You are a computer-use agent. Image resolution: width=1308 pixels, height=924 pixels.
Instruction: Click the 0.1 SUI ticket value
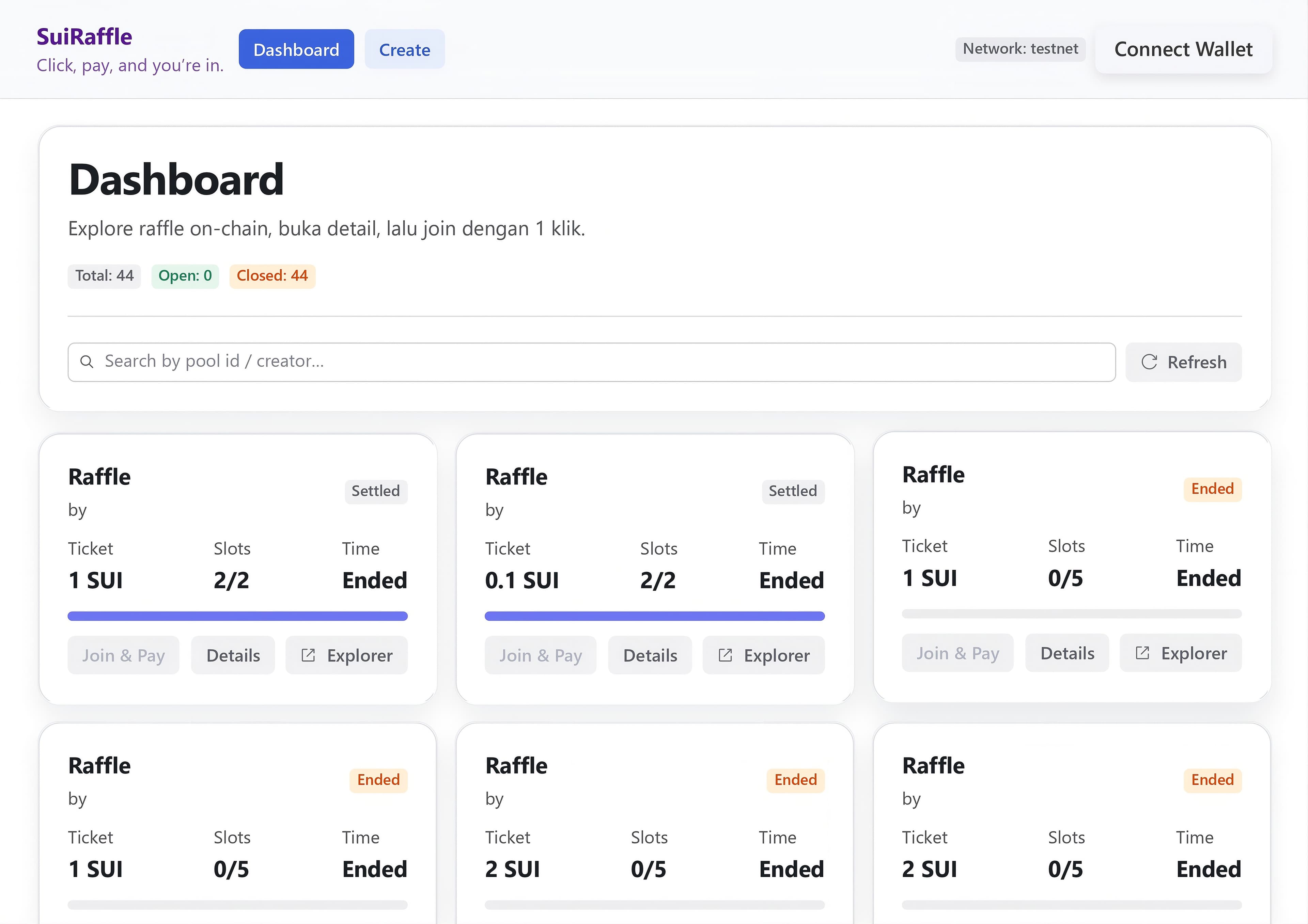pyautogui.click(x=522, y=581)
